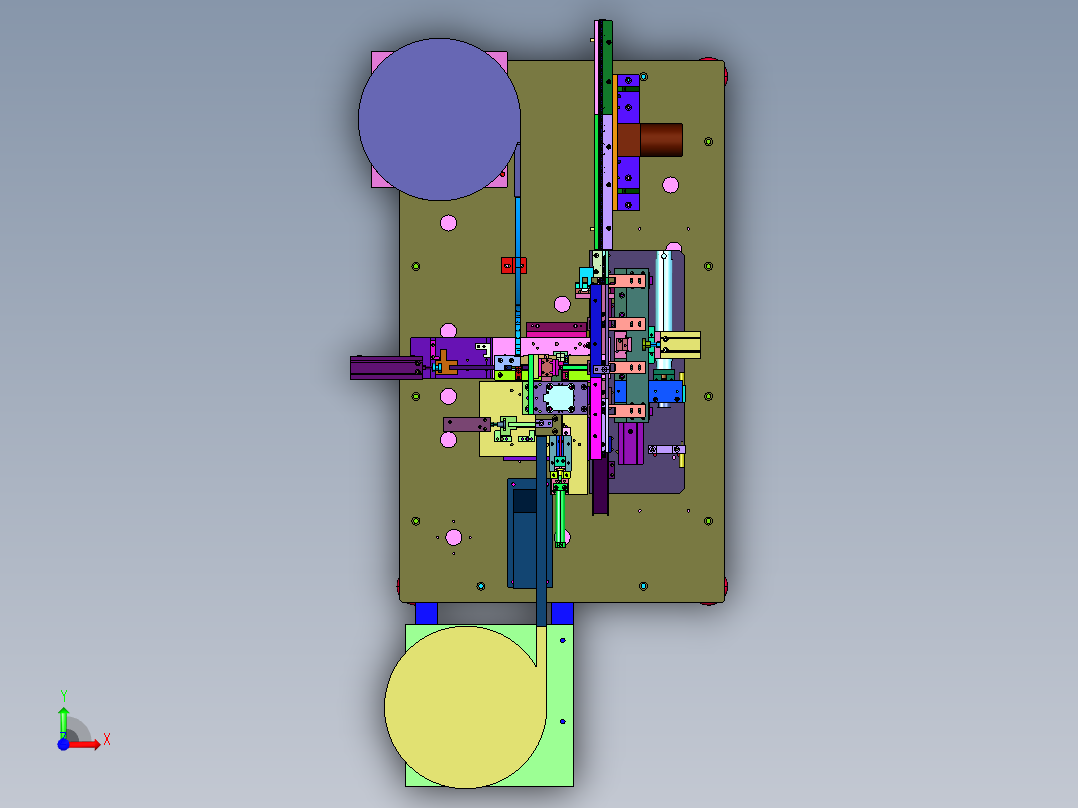
Task: Pick the pink mounting plate corner behind the disc
Action: 377,60
